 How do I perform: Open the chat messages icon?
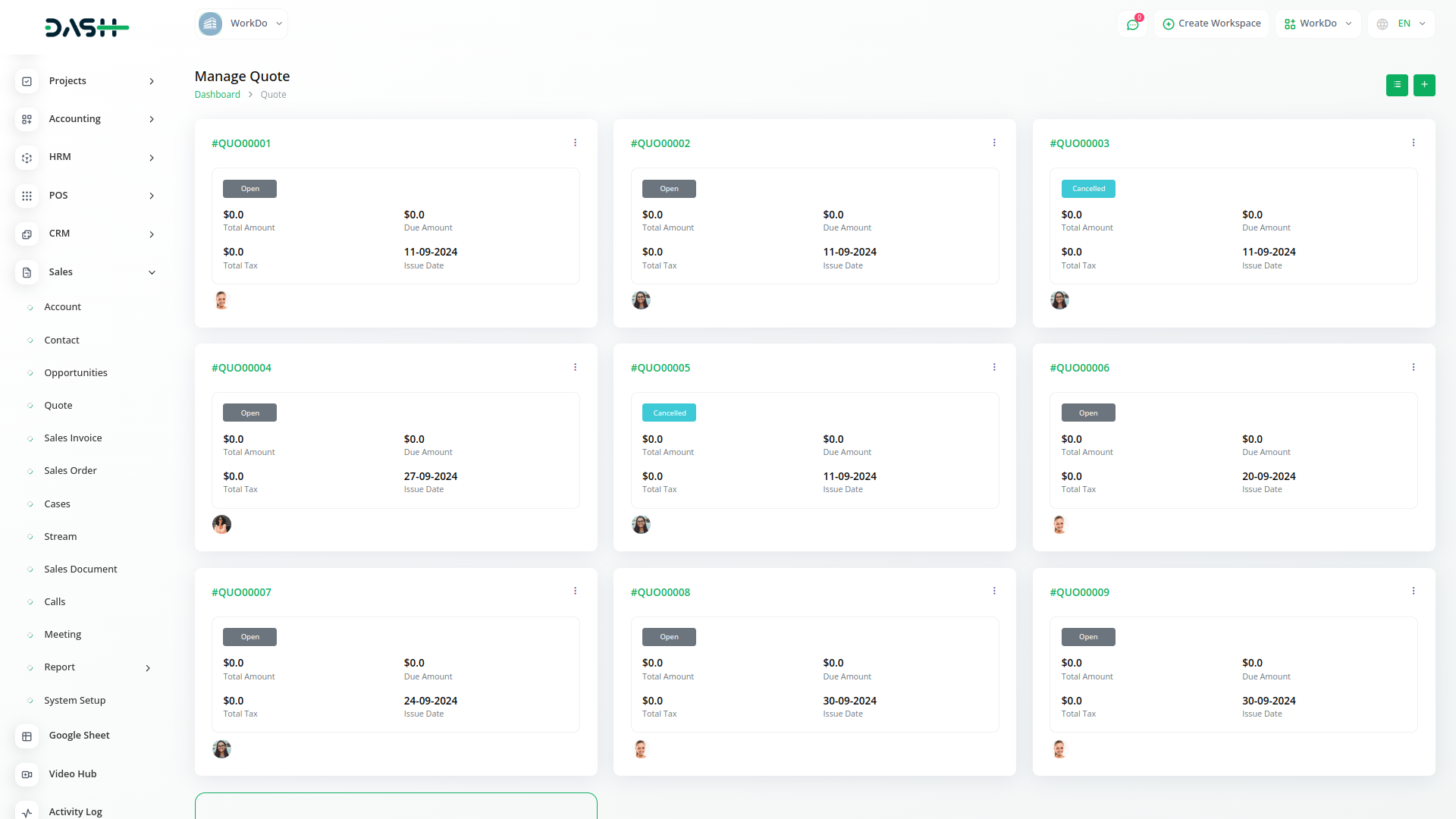click(x=1132, y=24)
